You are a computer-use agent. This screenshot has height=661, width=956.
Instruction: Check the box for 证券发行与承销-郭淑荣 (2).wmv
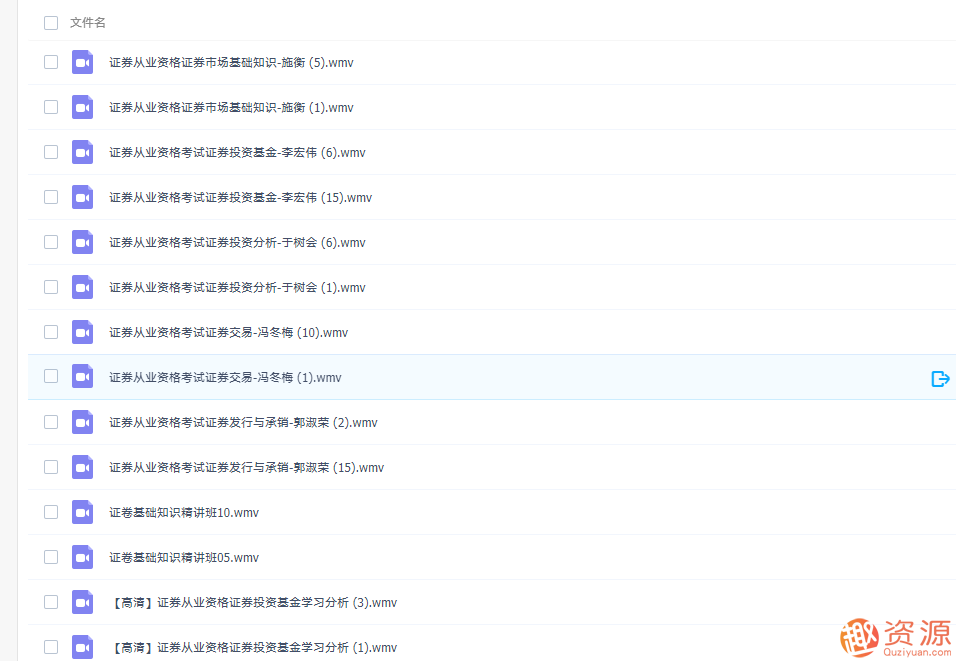click(51, 422)
